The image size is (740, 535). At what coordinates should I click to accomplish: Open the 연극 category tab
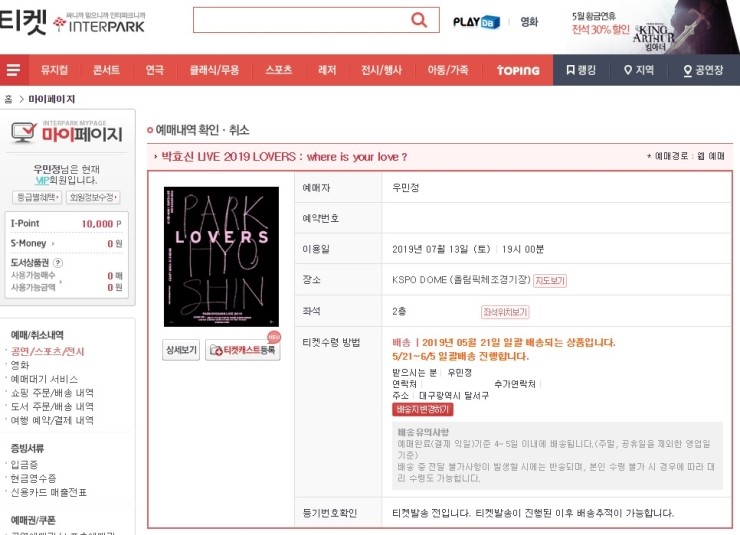155,70
